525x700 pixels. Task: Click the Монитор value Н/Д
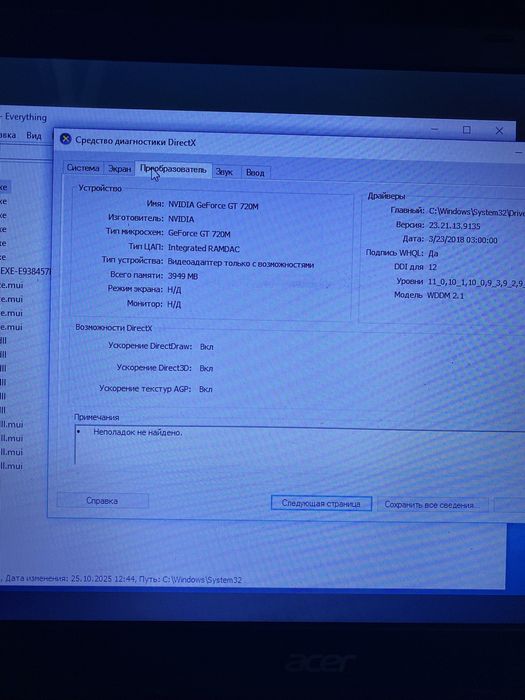[174, 304]
